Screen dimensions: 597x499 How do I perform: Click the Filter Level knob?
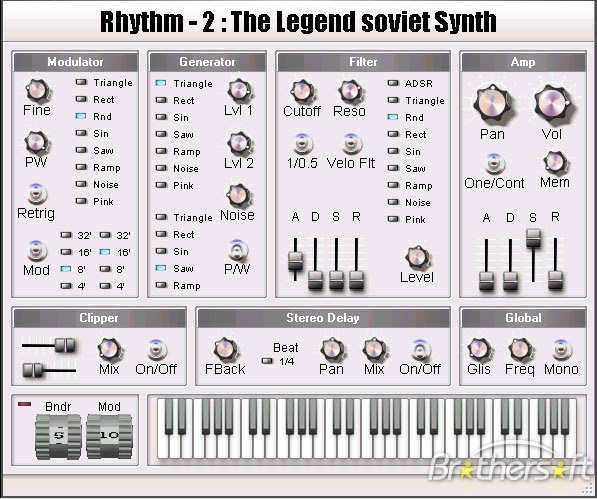417,258
